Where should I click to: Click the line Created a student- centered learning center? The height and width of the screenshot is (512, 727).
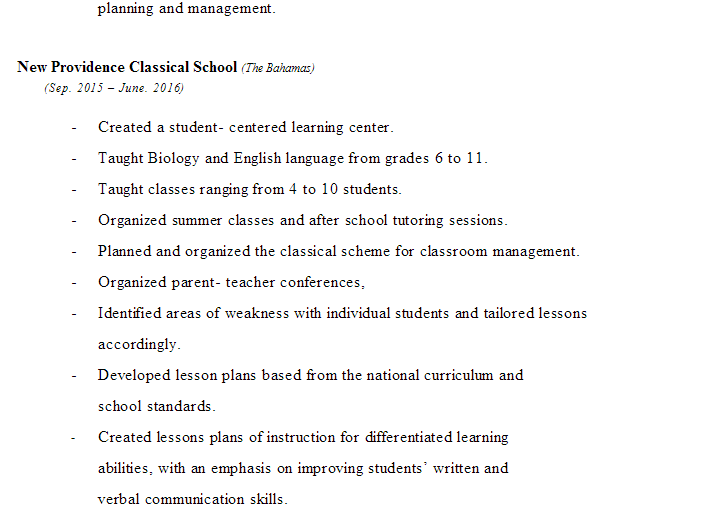point(245,128)
